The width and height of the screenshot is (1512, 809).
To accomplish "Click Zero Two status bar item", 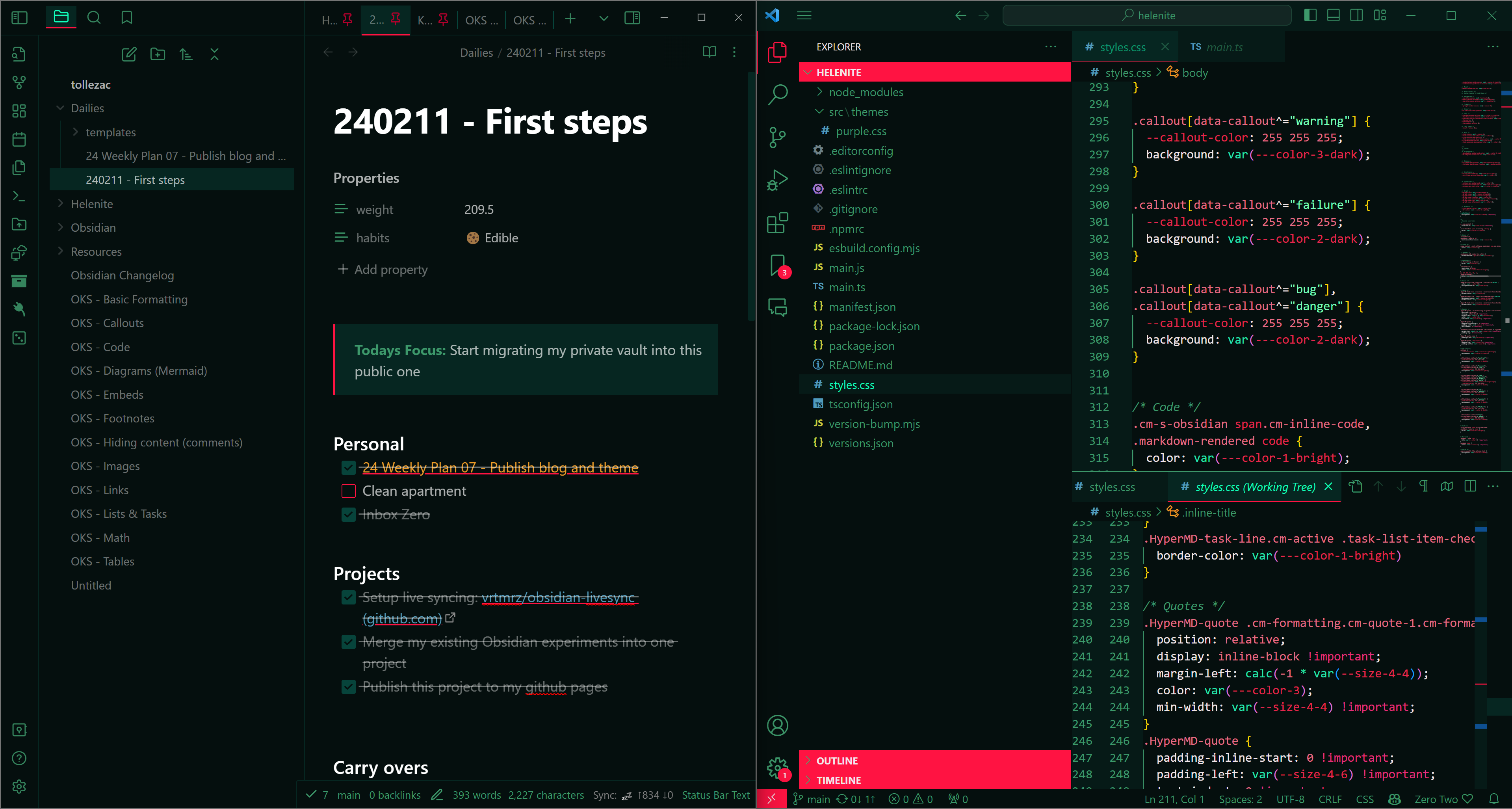I will [x=1443, y=799].
